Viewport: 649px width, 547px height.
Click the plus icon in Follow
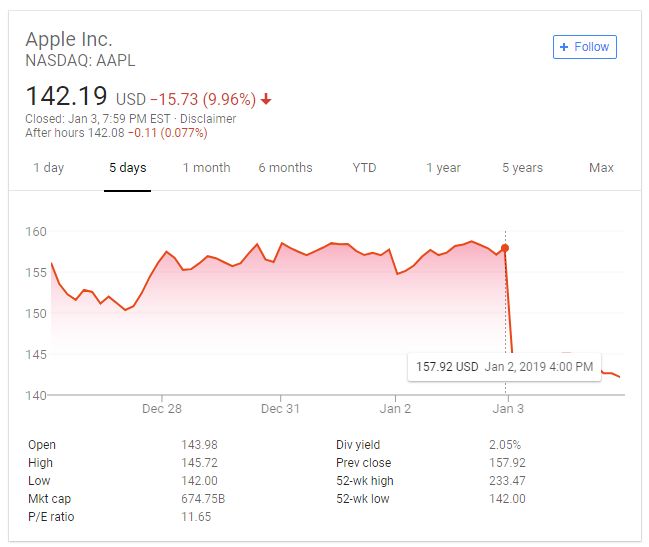[565, 47]
